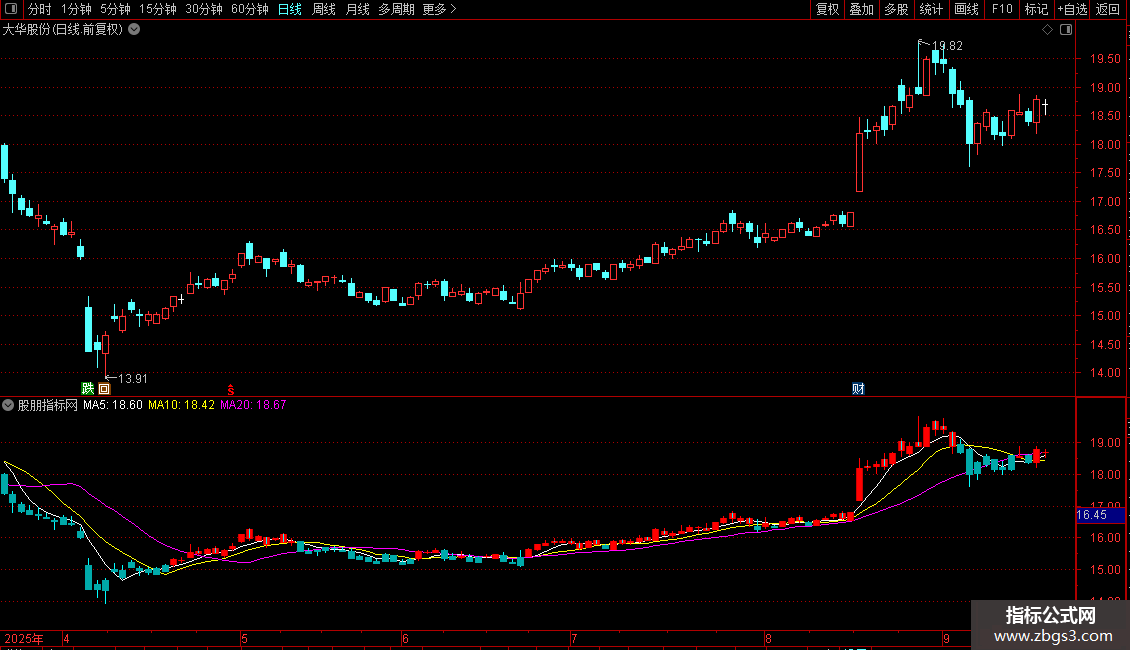
Task: Click the red S marker below chart
Action: 231,389
